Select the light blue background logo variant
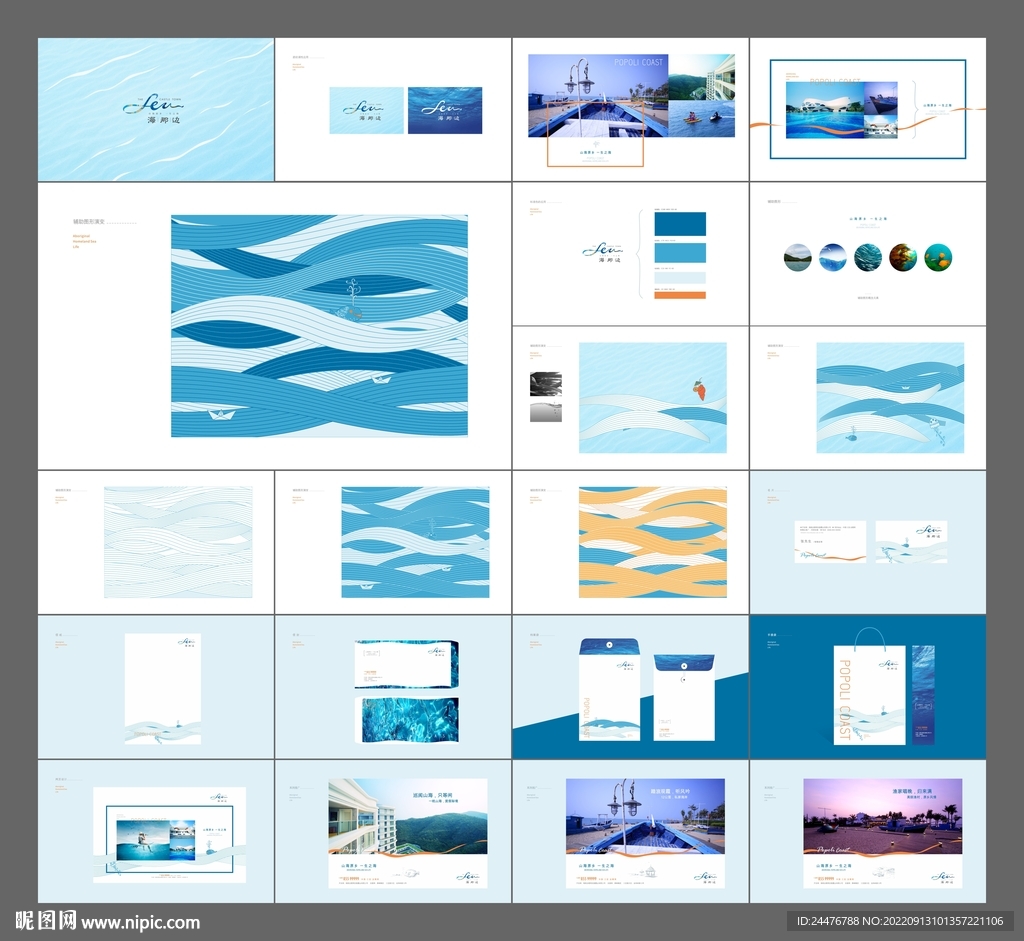This screenshot has height=941, width=1024. (x=366, y=110)
